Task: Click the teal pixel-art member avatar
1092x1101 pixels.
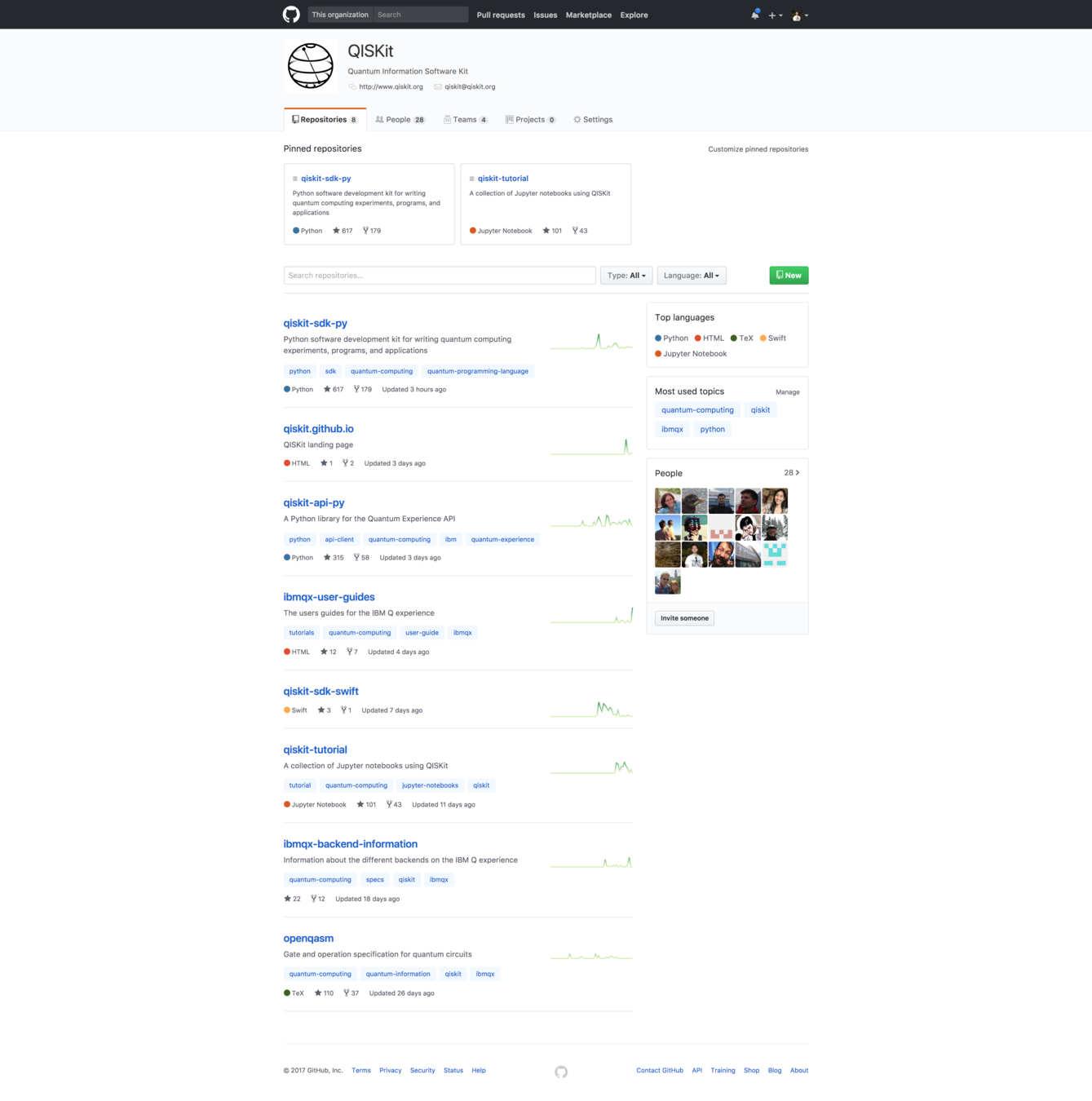Action: click(x=775, y=555)
